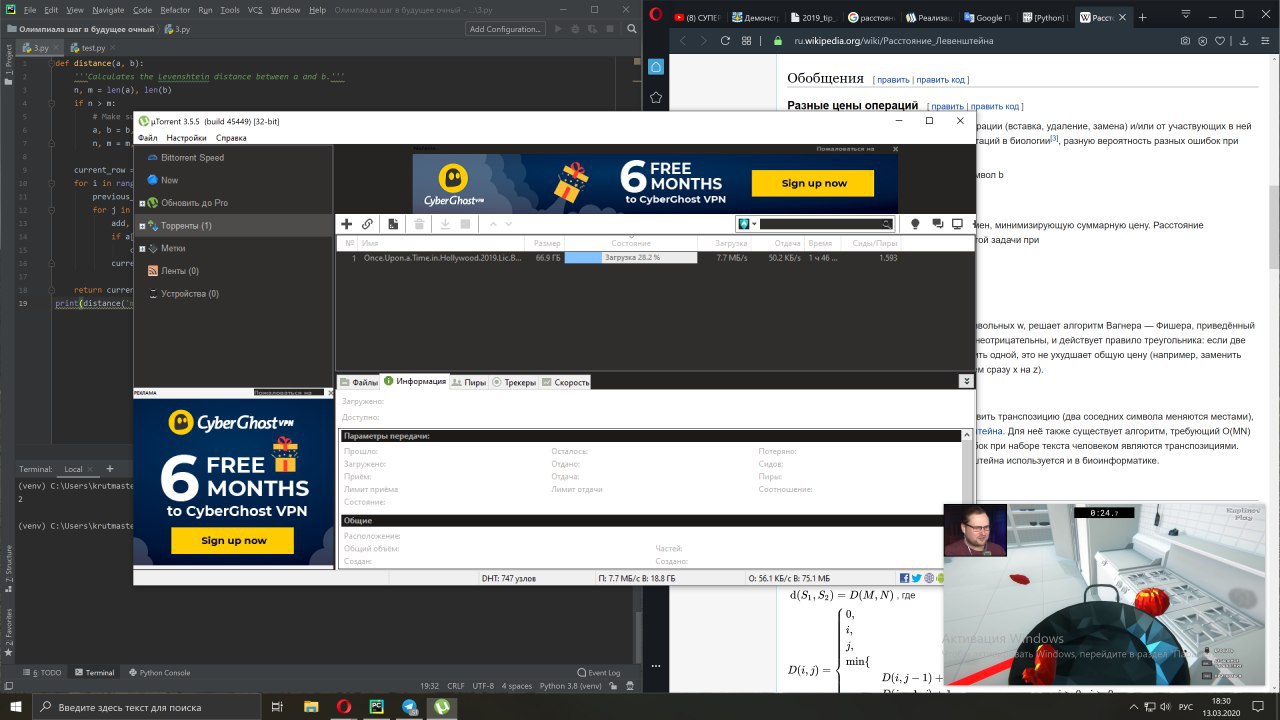
Task: Reload the Wikipedia page in Opera
Action: [725, 41]
